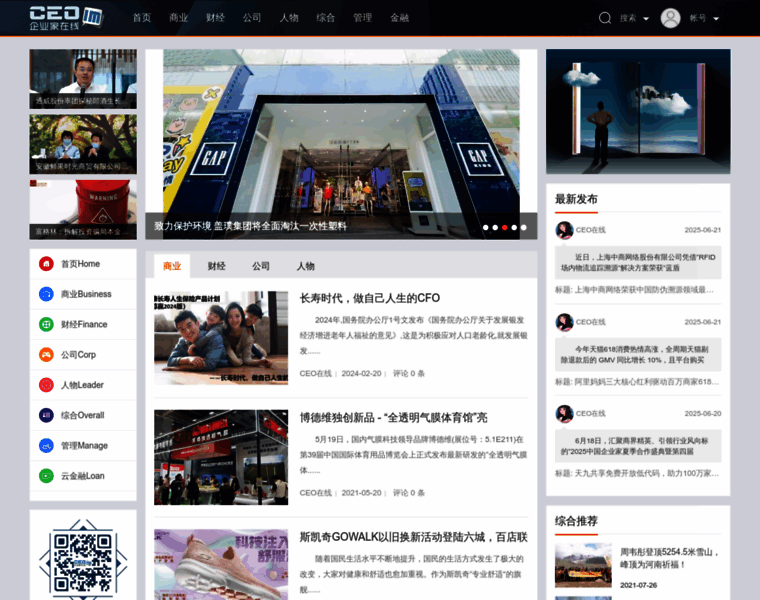
Task: Open article 长寿时代，做自己人生的CFO
Action: click(370, 298)
